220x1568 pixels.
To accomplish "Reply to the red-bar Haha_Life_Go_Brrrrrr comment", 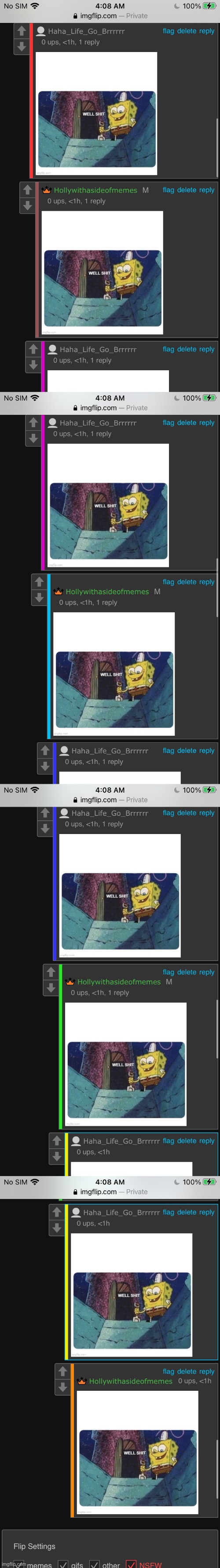I will (207, 31).
